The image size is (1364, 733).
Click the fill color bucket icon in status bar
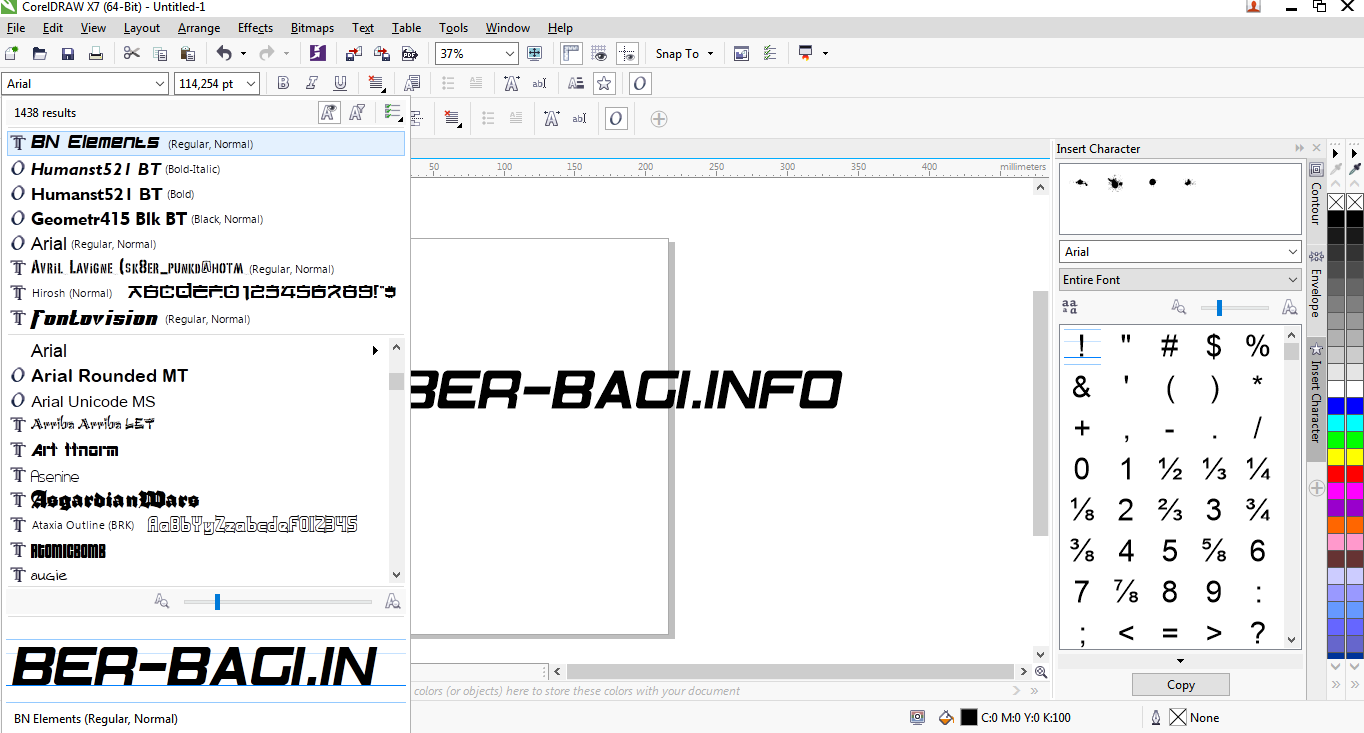pyautogui.click(x=945, y=717)
